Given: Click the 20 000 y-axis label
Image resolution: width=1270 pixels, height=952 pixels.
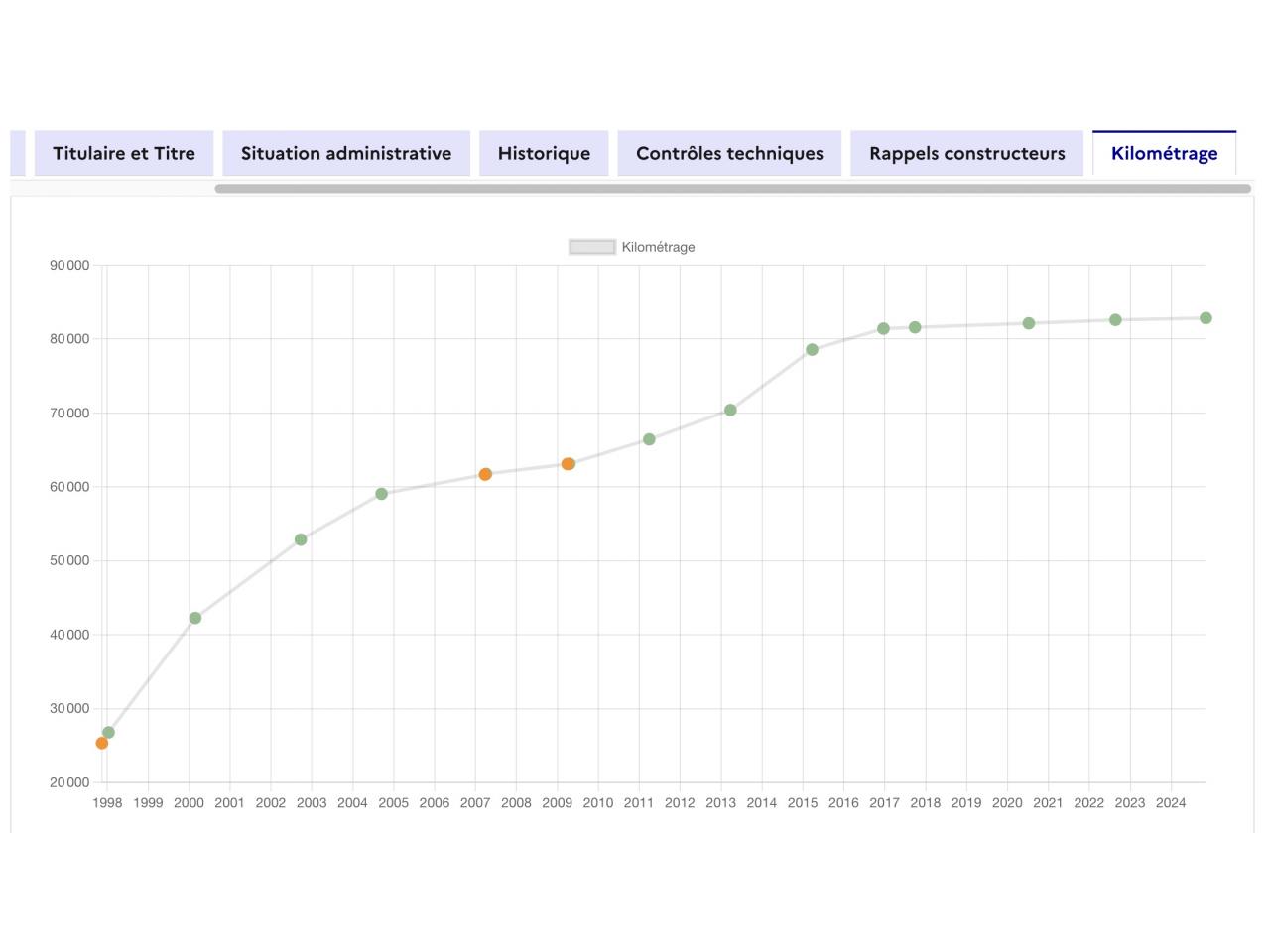Looking at the screenshot, I should [69, 782].
